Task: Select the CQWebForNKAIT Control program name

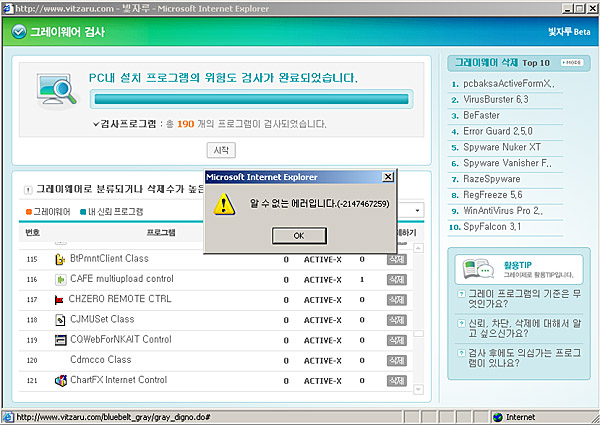Action: click(121, 340)
